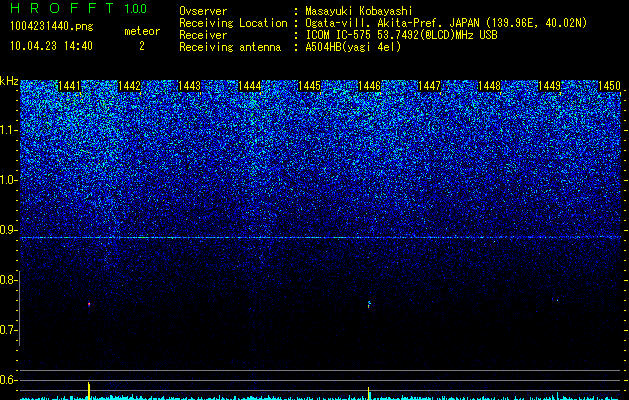
Task: Click the Receiving Location label
Action: (233, 23)
